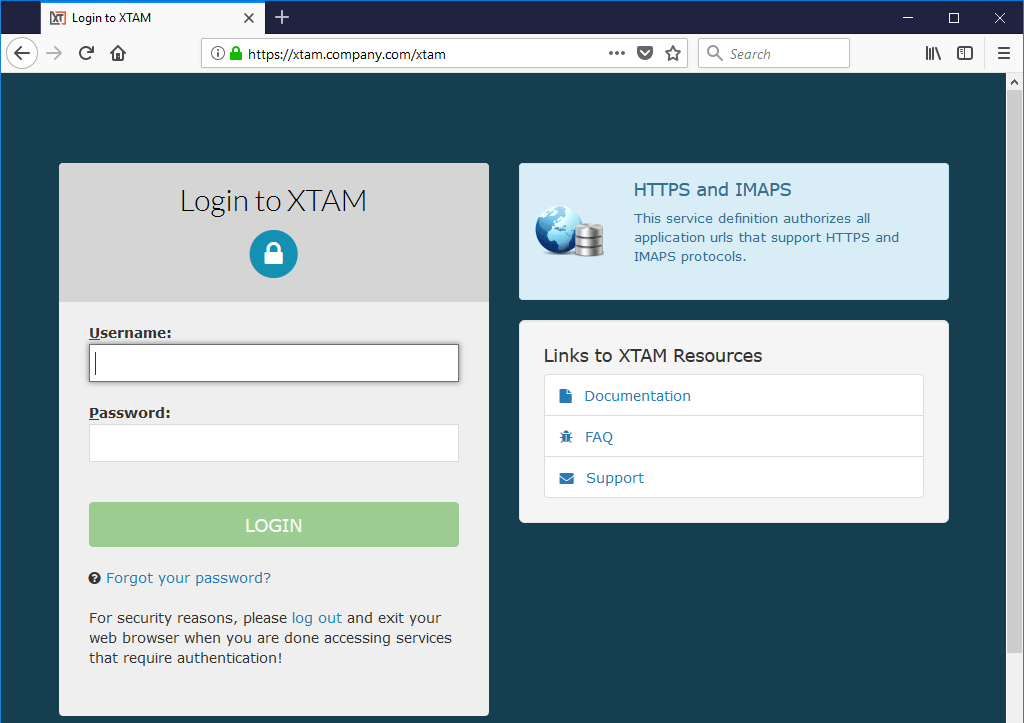This screenshot has width=1024, height=723.
Task: Toggle the site information panel via the info icon
Action: point(218,53)
